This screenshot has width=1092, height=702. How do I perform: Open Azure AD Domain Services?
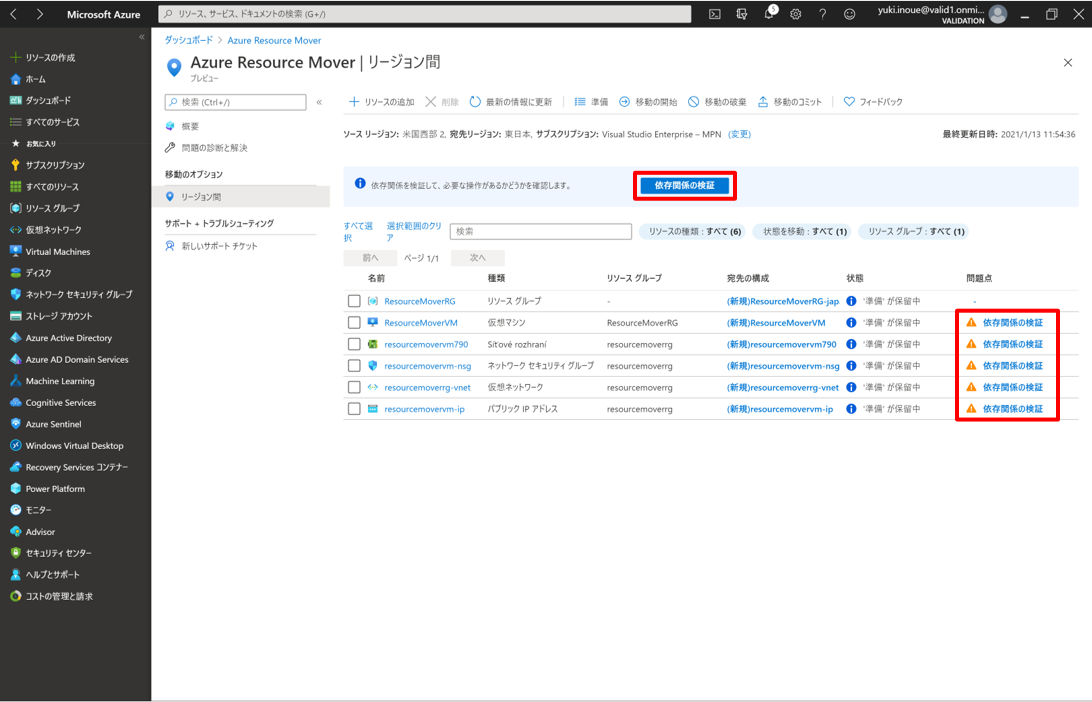pos(70,359)
